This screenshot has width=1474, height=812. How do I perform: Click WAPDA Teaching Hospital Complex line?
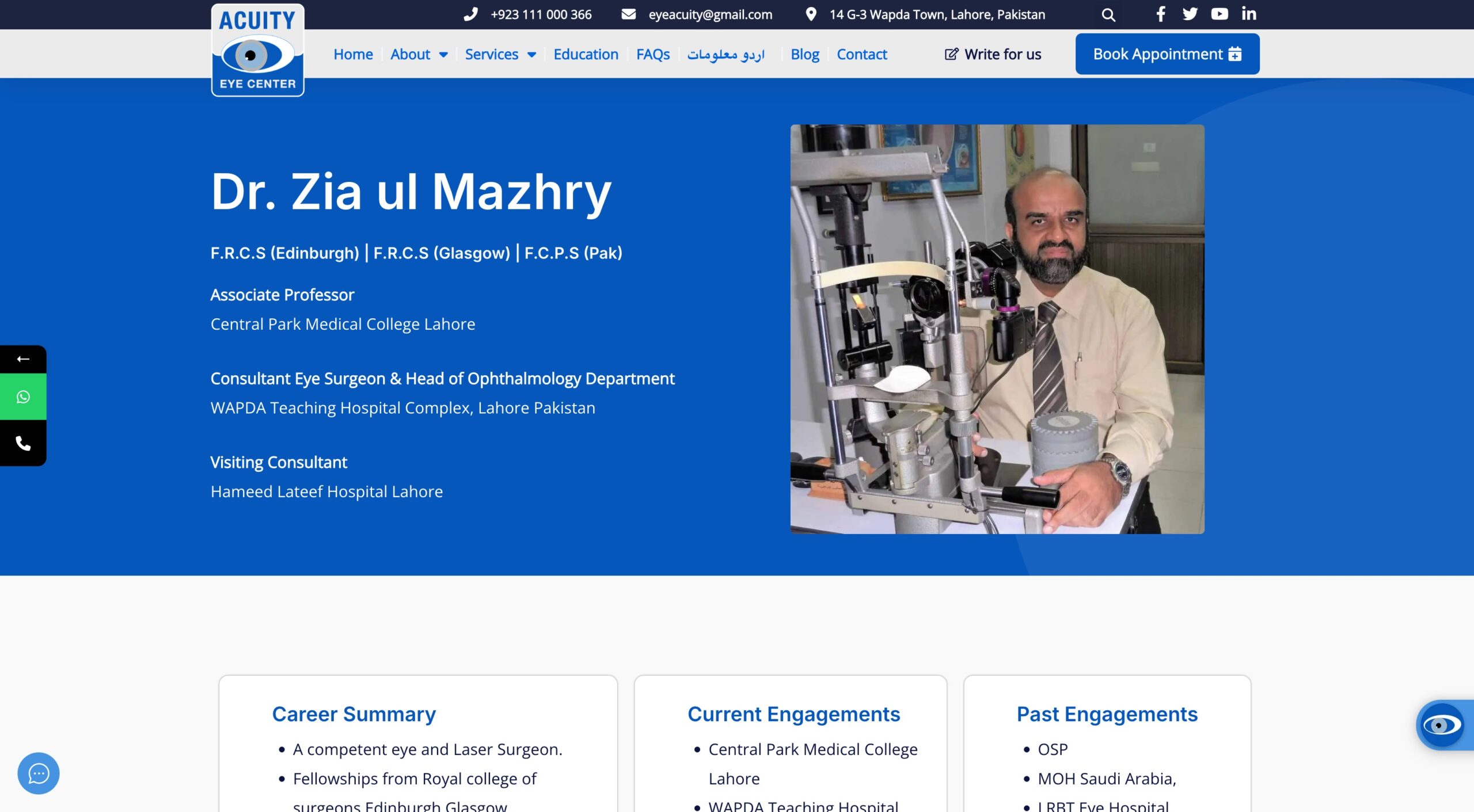[402, 407]
